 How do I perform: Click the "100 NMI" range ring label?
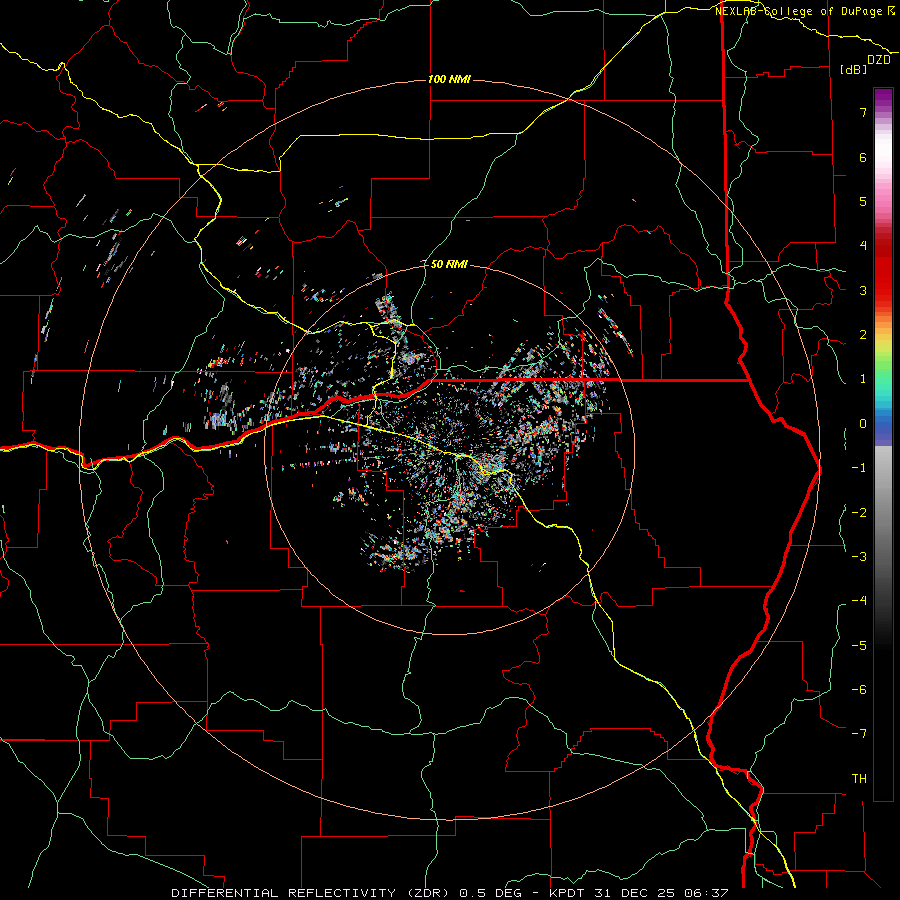[x=449, y=79]
